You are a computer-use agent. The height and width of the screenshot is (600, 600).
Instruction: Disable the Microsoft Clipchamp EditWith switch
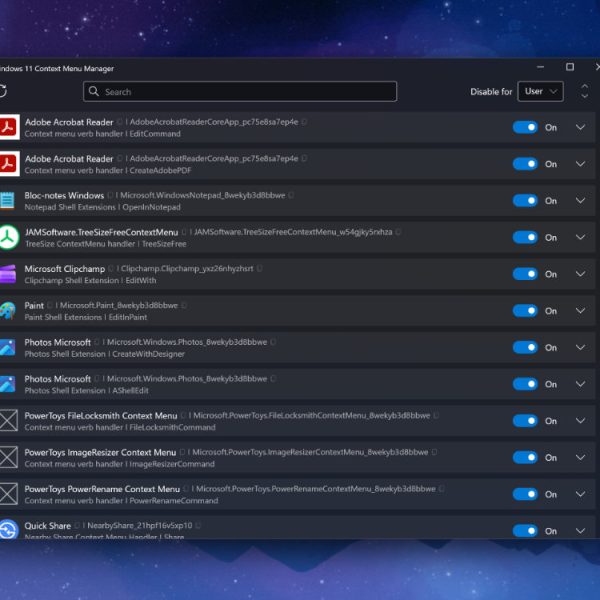click(x=525, y=274)
